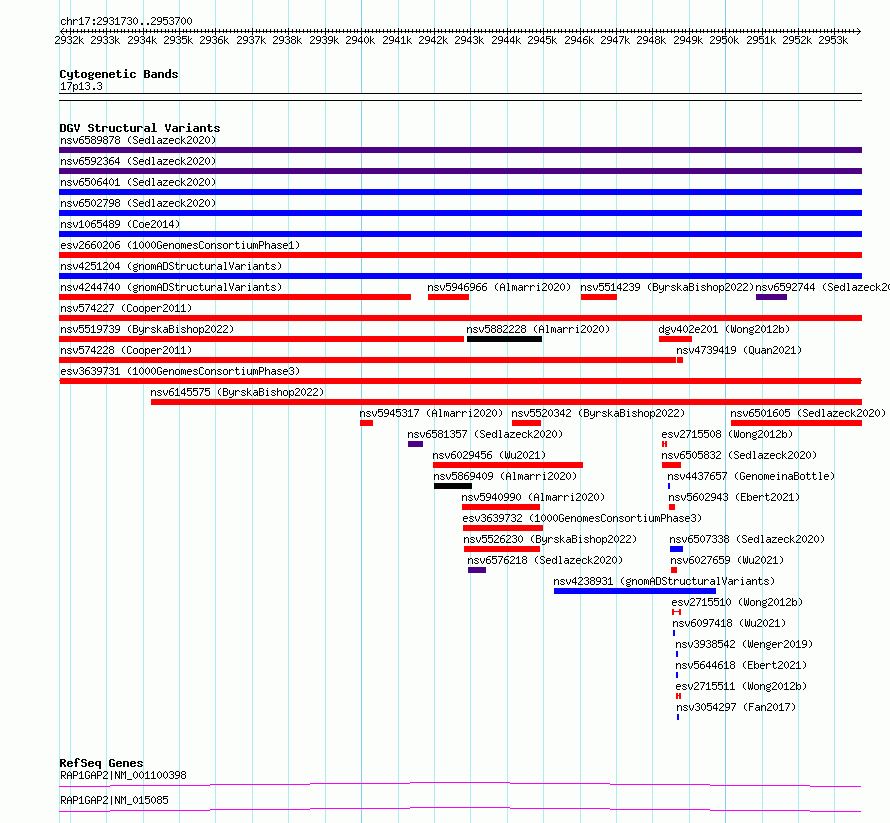Click esv2660206 (1000GenomesConsortiumPhase1) label
Image resolution: width=890 pixels, height=823 pixels.
coord(180,245)
